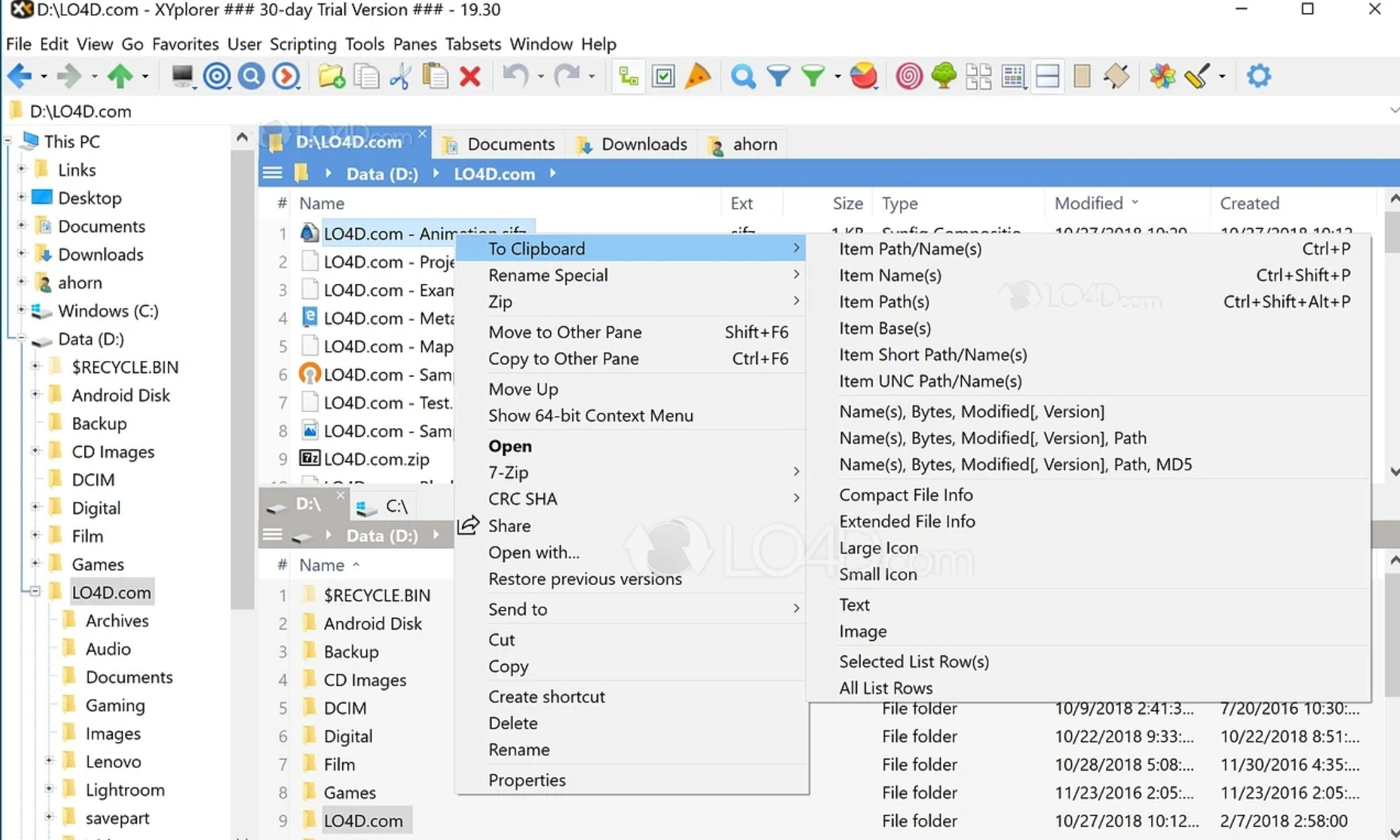Click the pink spiral toolbar icon
Viewport: 1400px width, 840px height.
point(909,76)
